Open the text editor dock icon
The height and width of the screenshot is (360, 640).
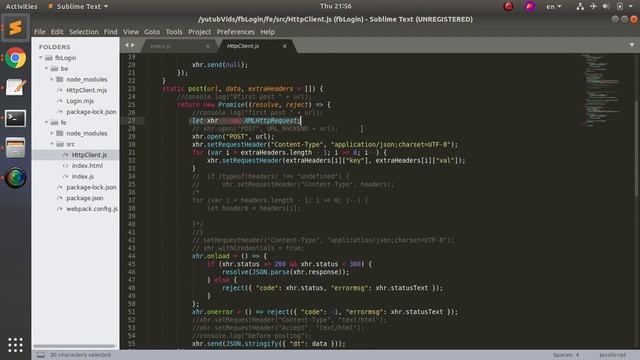pos(16,87)
